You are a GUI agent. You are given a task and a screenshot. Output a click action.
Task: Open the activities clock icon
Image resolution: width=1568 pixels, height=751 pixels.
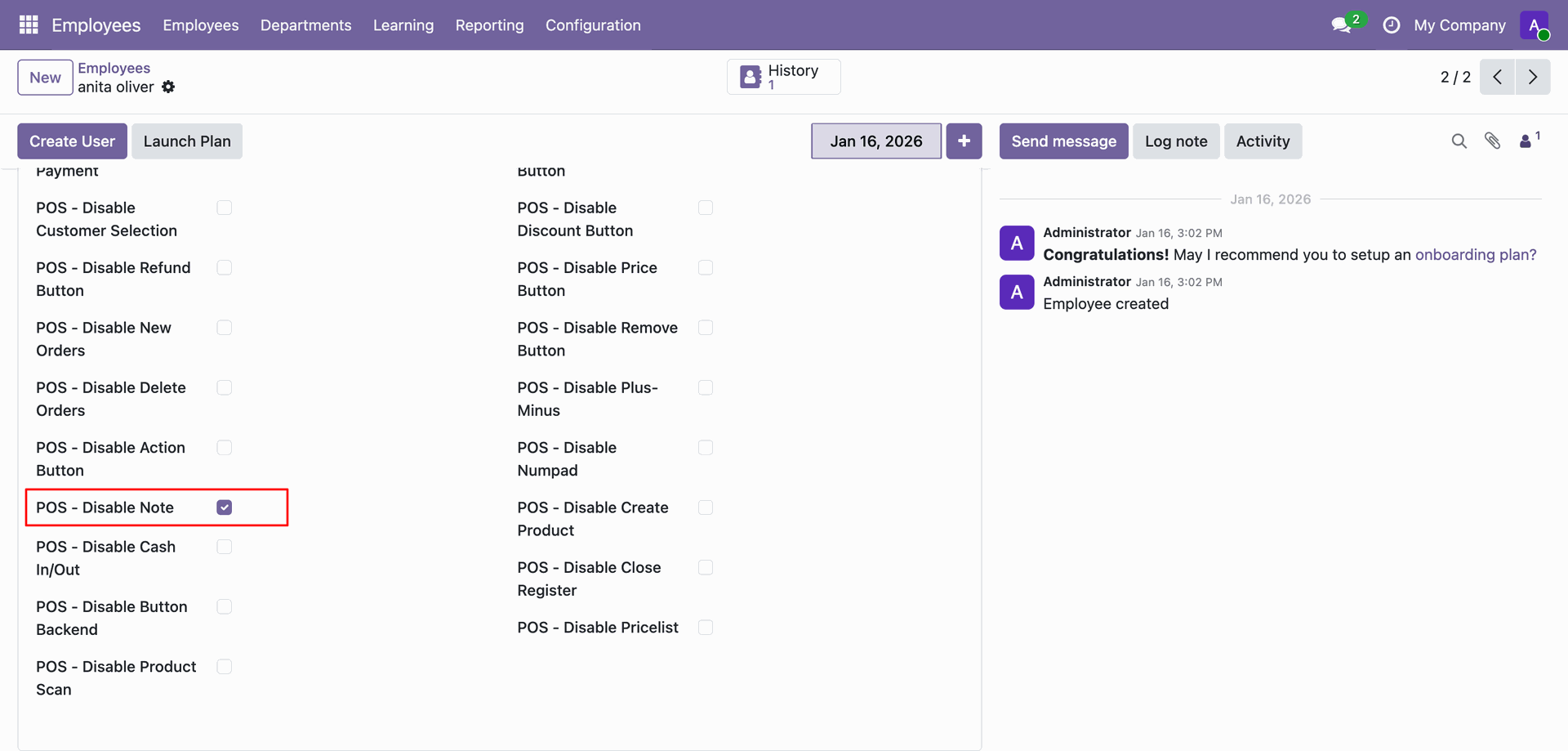1391,25
